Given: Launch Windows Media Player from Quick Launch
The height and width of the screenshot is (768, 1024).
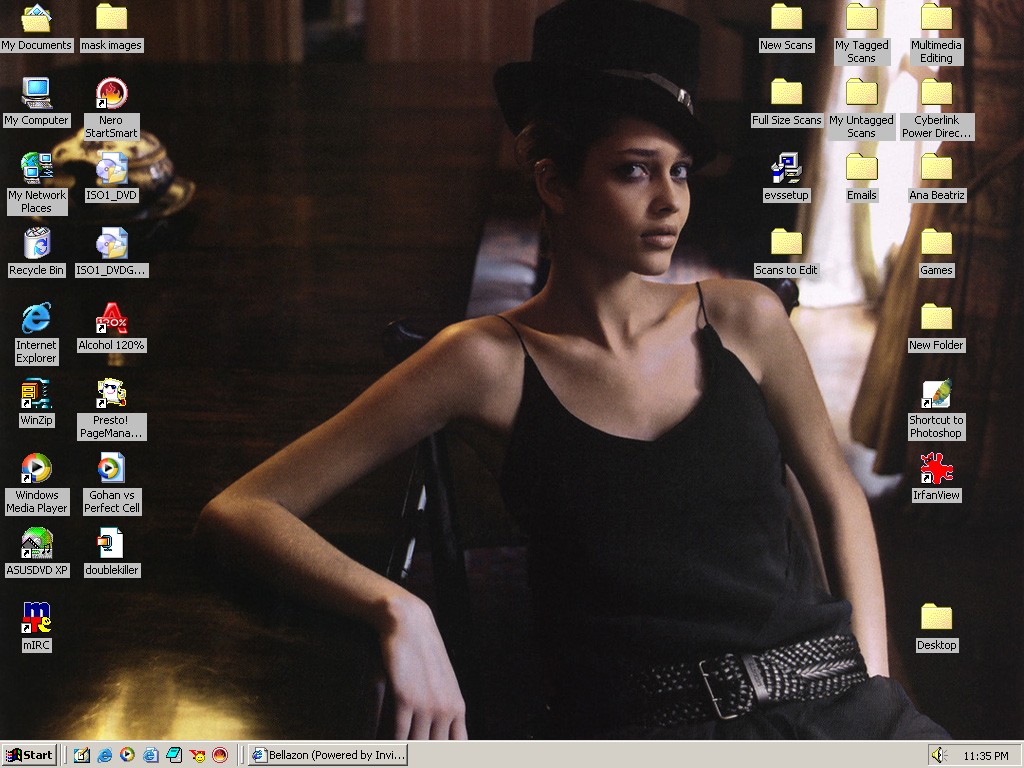Looking at the screenshot, I should (127, 755).
